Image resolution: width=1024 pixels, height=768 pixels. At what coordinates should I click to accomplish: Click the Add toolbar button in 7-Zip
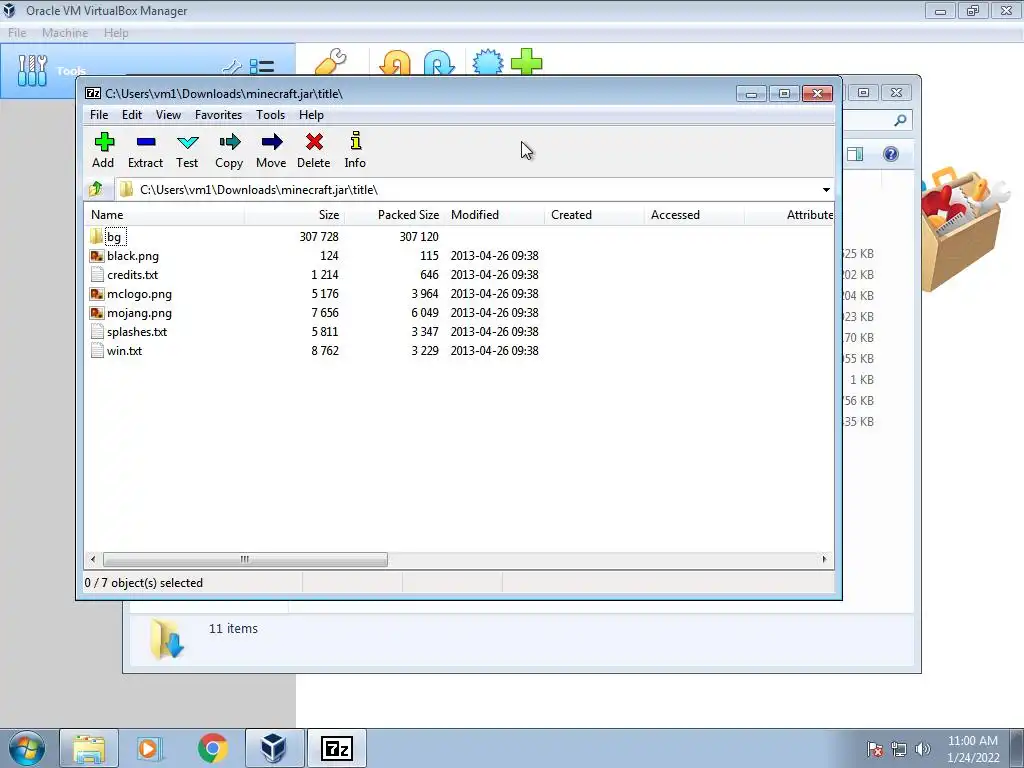tap(103, 151)
